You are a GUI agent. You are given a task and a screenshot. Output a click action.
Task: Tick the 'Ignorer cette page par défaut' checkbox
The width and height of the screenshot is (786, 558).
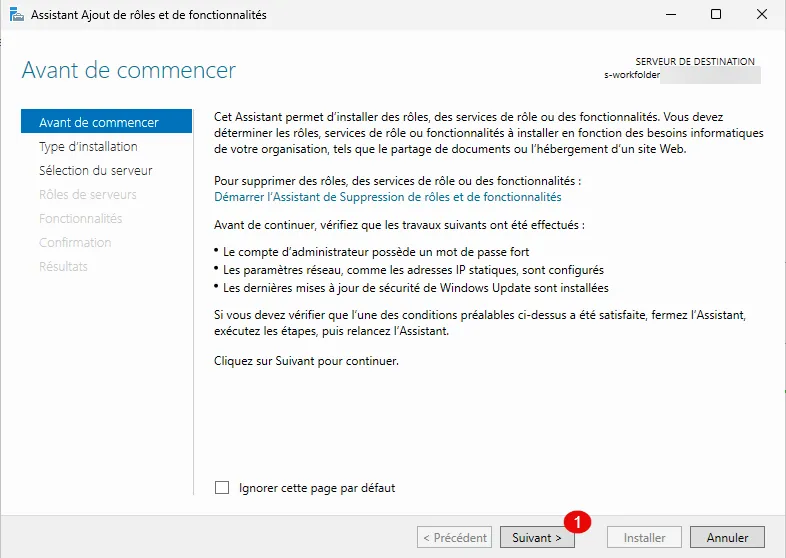[222, 488]
